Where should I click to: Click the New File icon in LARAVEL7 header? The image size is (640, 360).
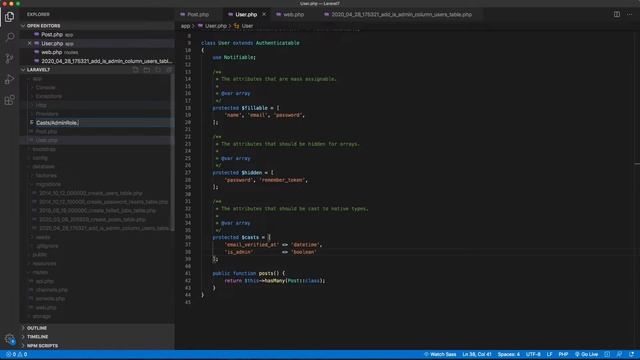(x=136, y=70)
